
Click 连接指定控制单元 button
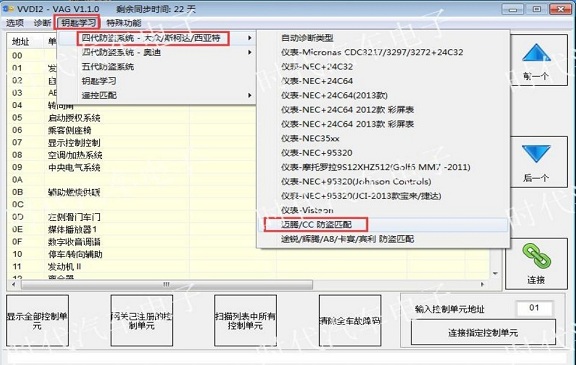coord(483,332)
